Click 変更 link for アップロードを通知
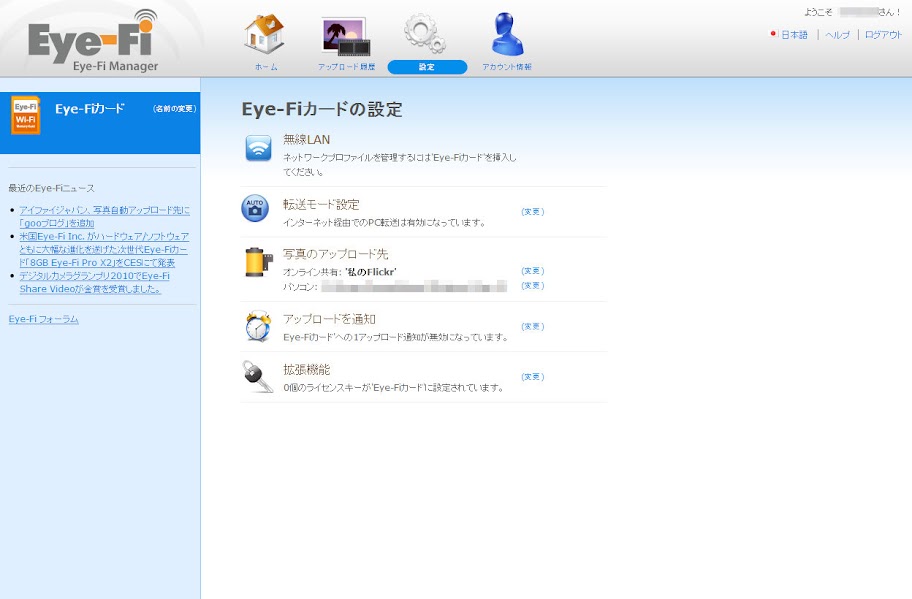The image size is (912, 599). (532, 327)
